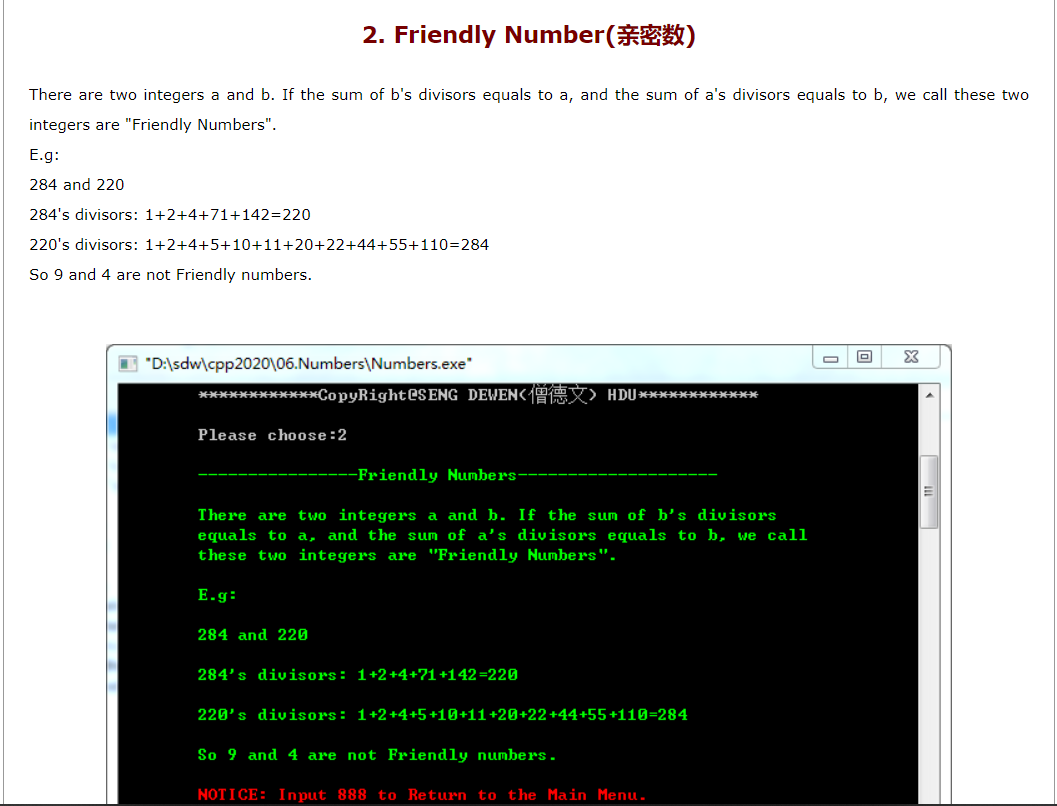Screen dimensions: 1057x806
Task: Click console CopyRight@SENG DEWEN banner line
Action: (478, 395)
